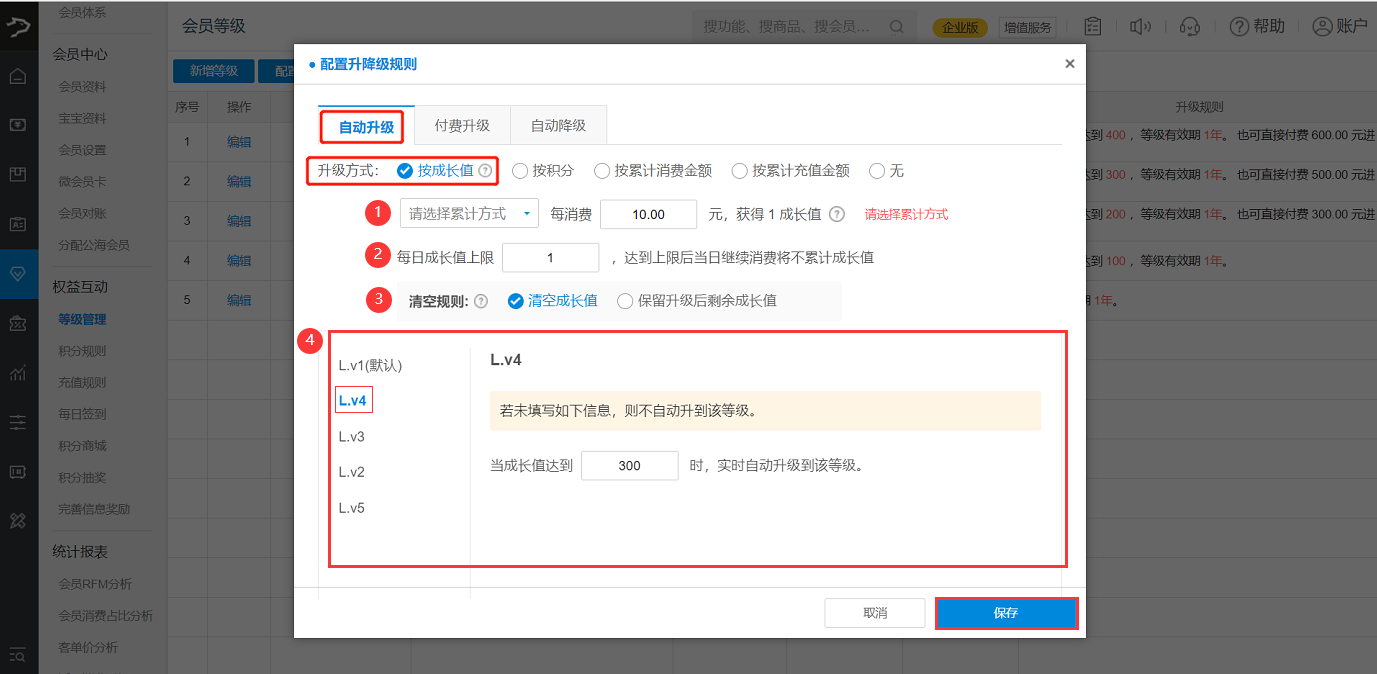This screenshot has width=1377, height=674.
Task: Open the clipboard checklist icon in the header
Action: point(1093,27)
